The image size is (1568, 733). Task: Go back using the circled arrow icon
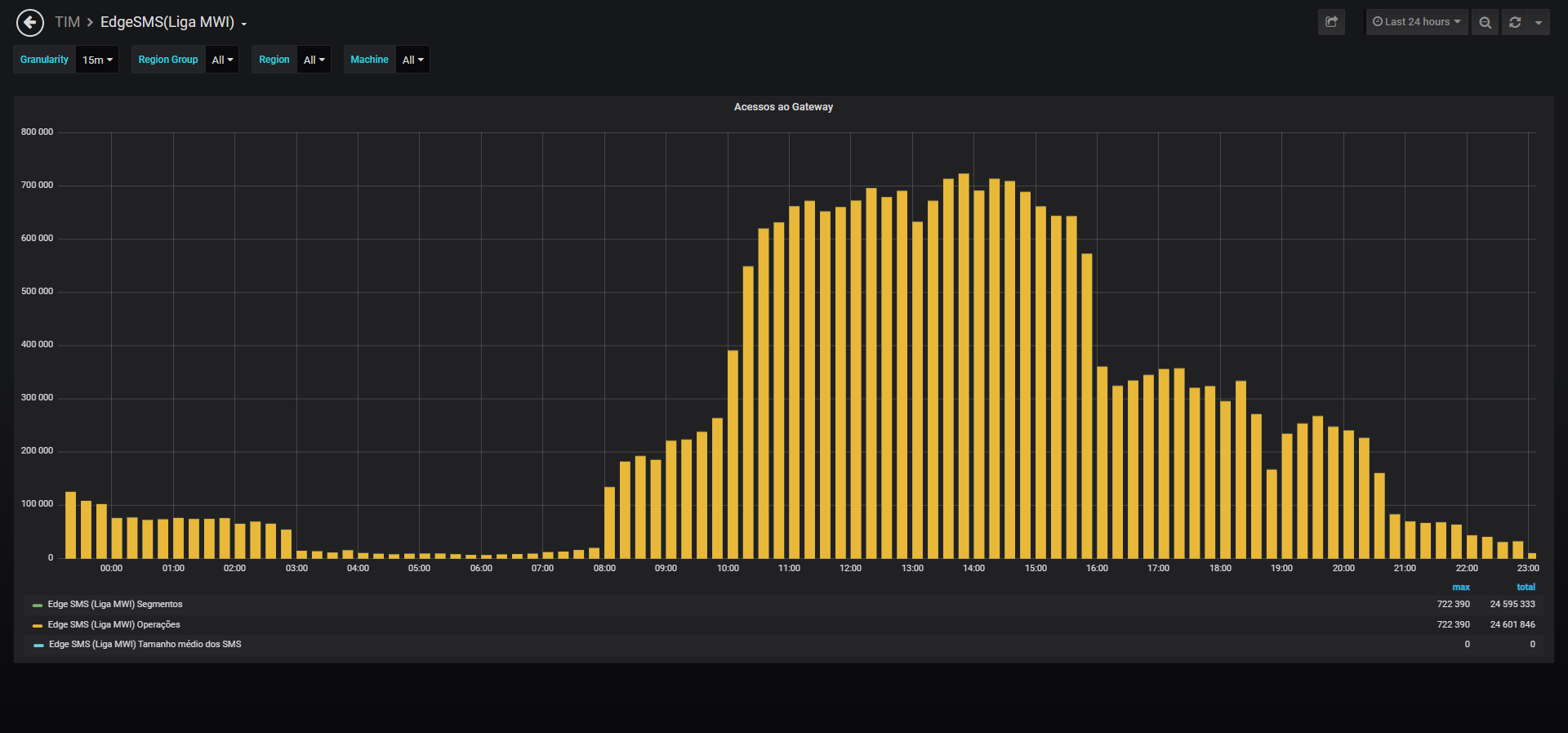30,22
